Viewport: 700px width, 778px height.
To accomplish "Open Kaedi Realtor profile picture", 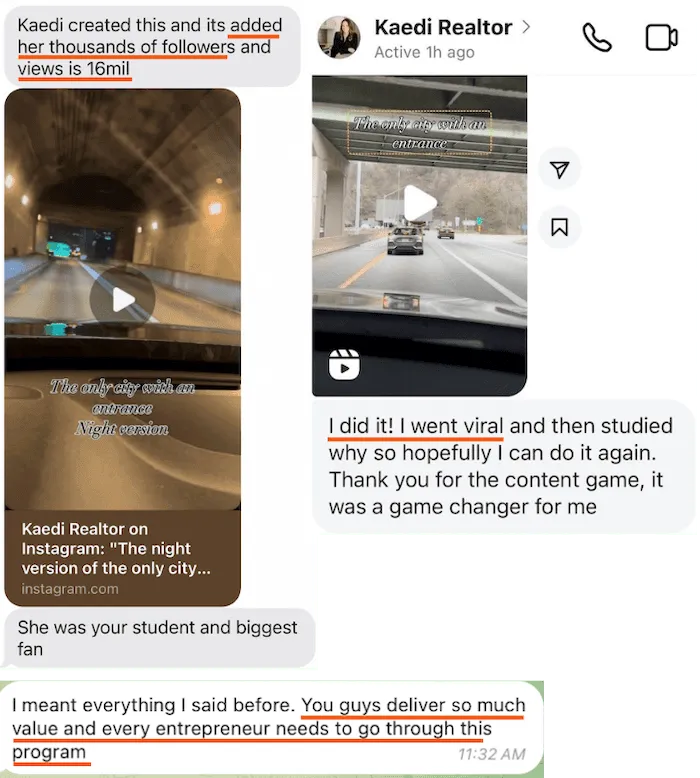I will click(x=339, y=38).
